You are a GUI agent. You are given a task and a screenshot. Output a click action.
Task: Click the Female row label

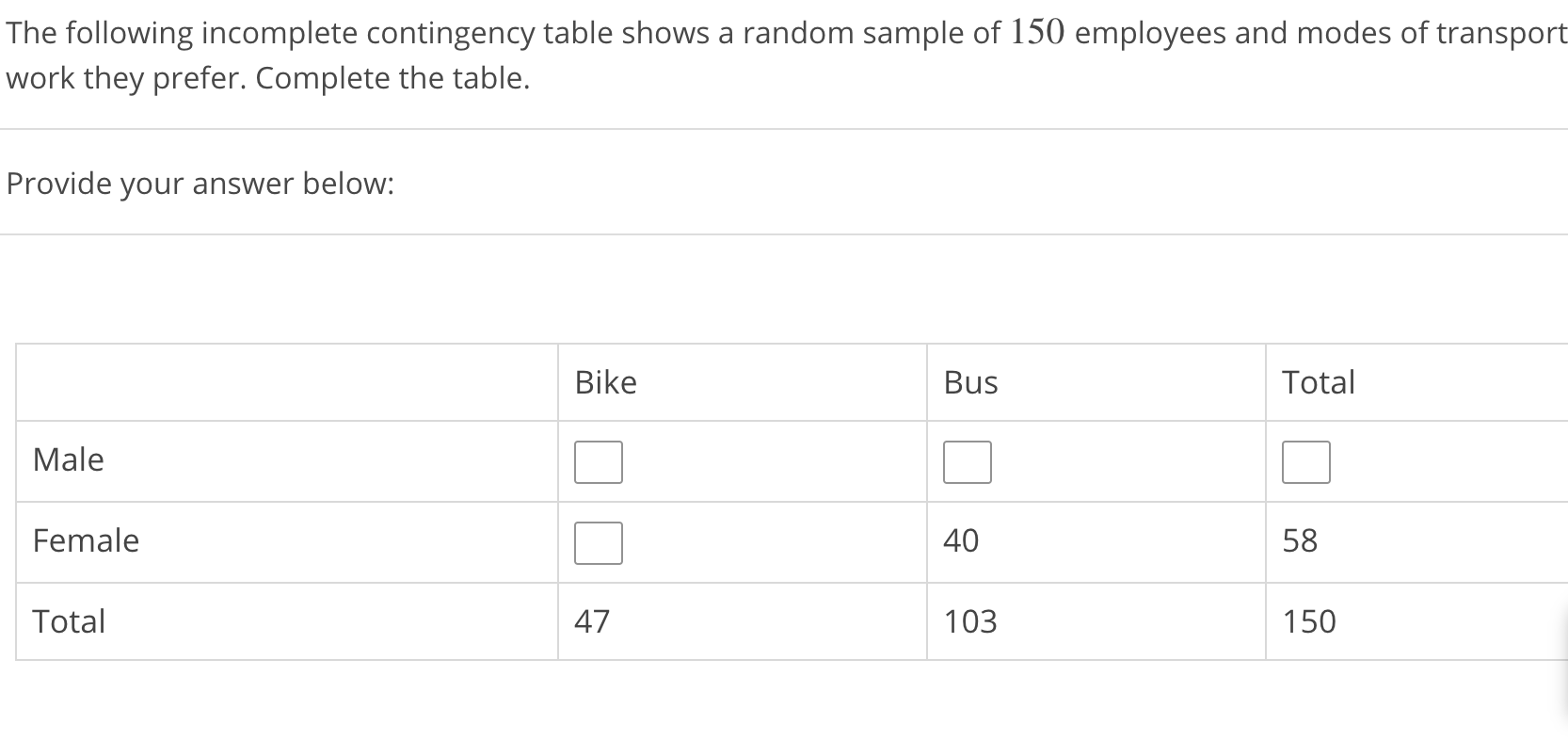85,541
